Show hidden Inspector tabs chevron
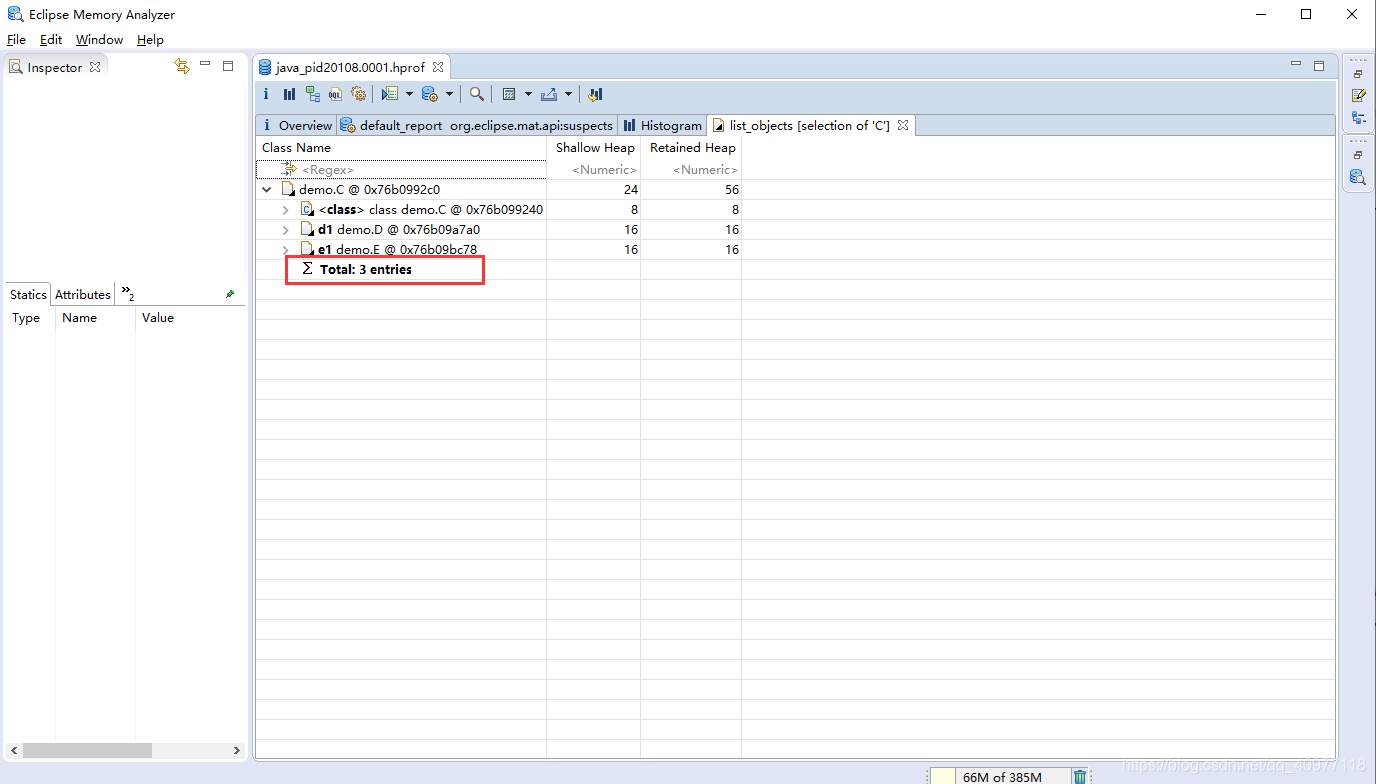This screenshot has width=1376, height=784. click(x=128, y=293)
